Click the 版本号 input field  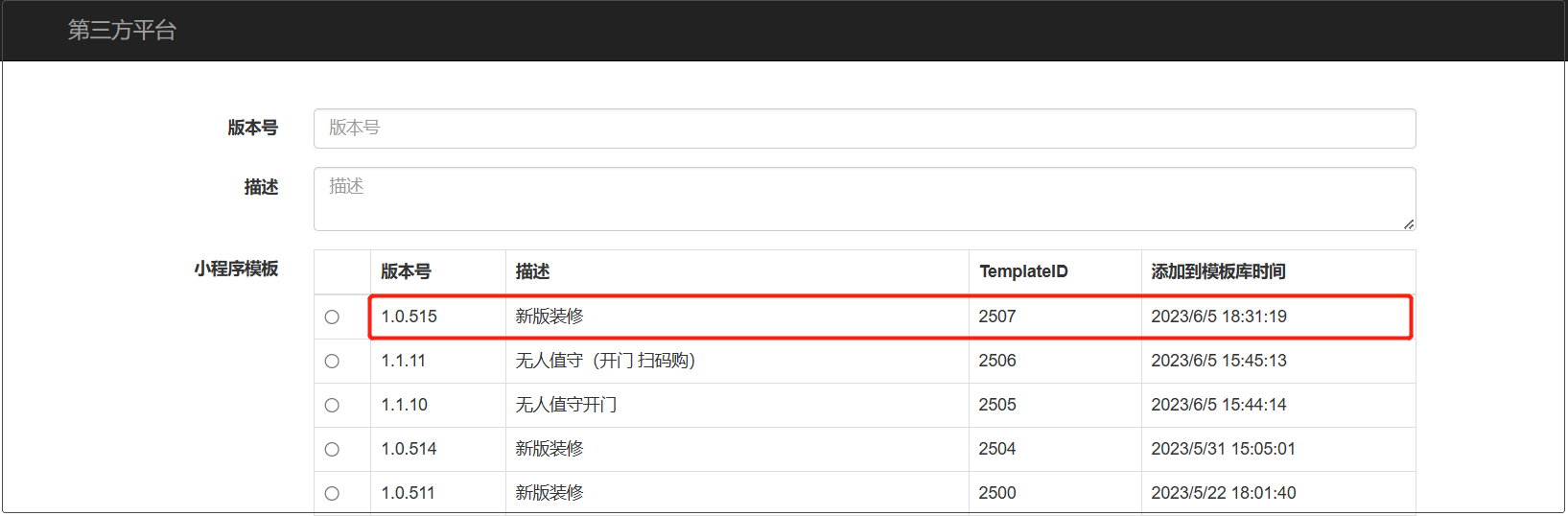point(864,129)
